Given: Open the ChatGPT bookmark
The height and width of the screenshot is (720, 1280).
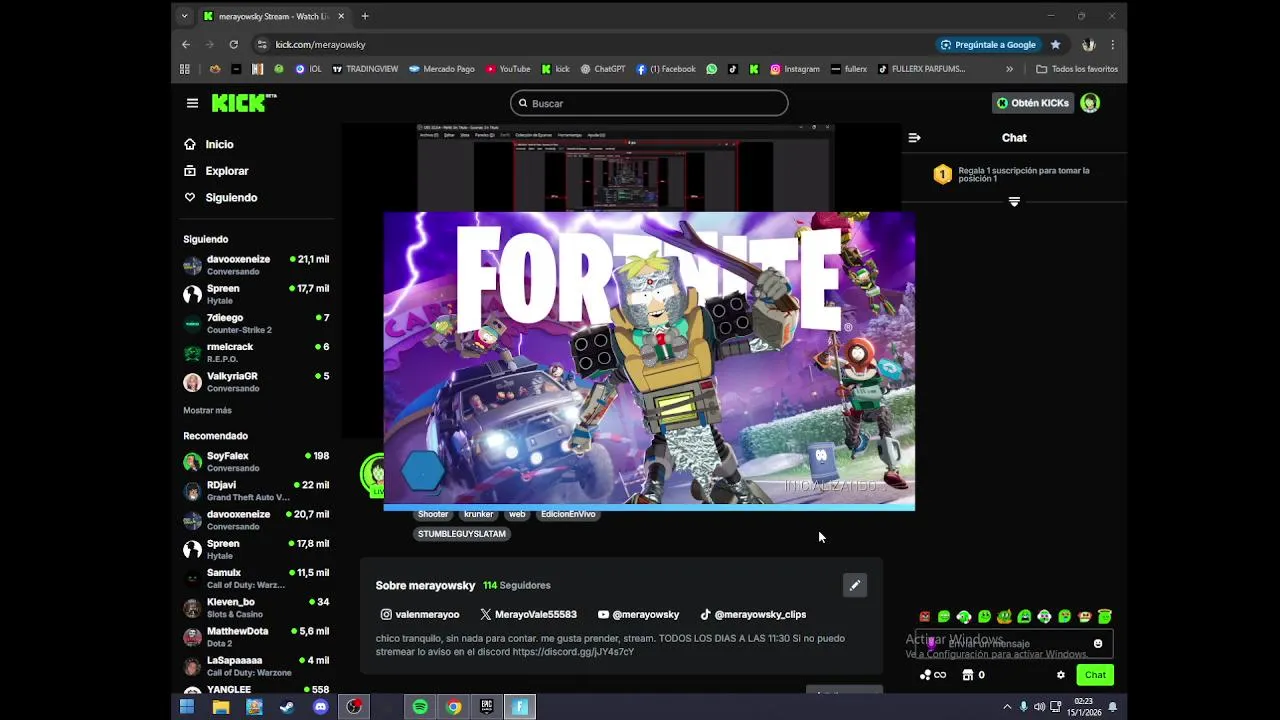Looking at the screenshot, I should (603, 69).
